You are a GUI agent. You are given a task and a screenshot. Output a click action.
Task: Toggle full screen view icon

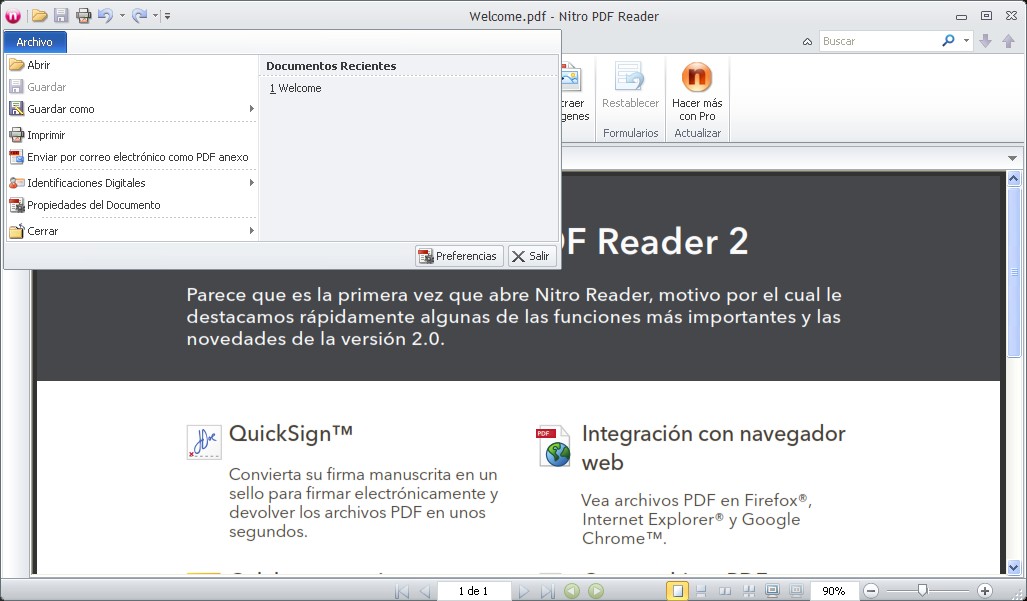click(x=772, y=591)
